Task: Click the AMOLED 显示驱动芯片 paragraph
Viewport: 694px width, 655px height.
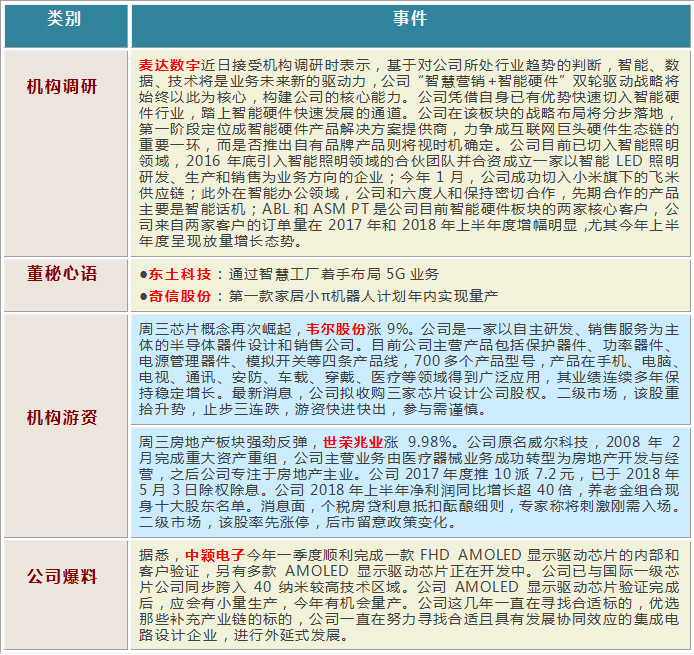Action: click(x=410, y=598)
